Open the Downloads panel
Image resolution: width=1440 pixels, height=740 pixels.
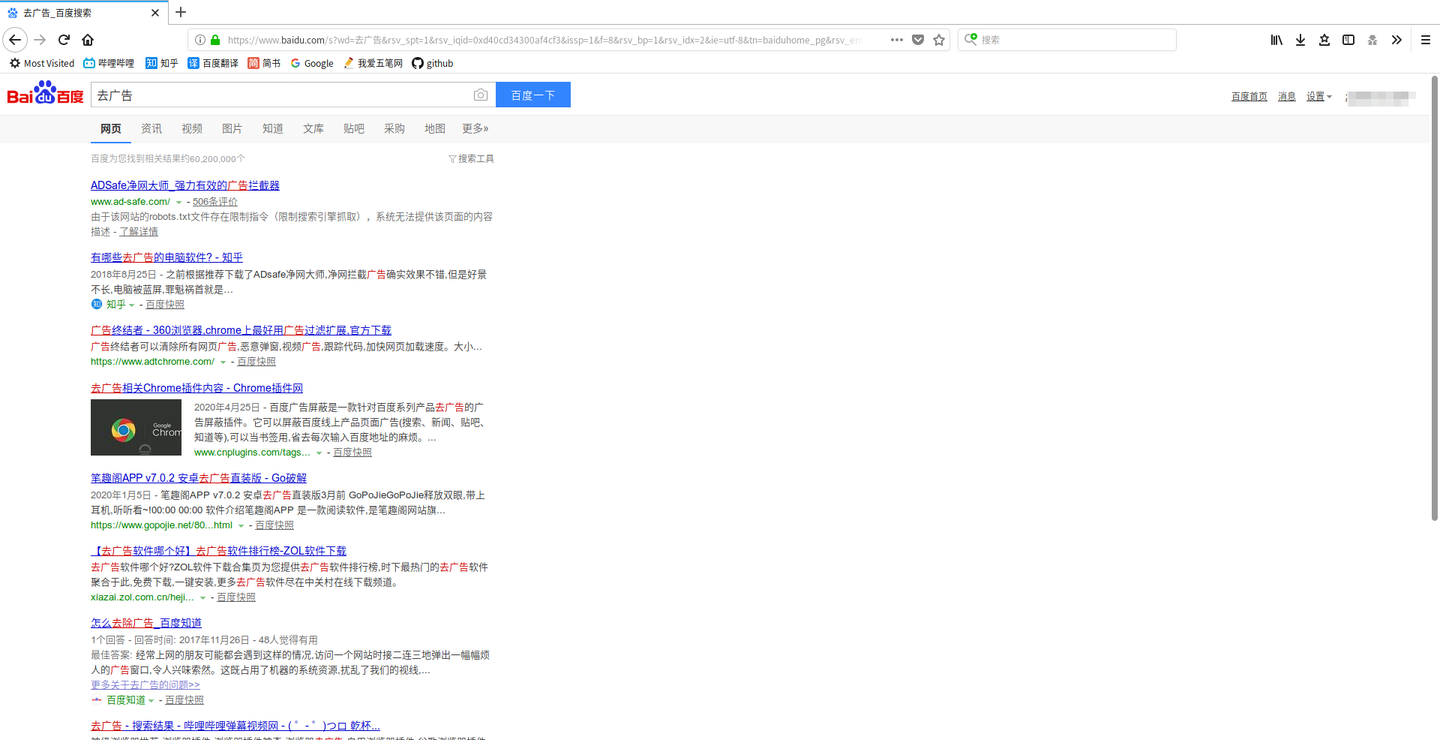click(x=1300, y=40)
